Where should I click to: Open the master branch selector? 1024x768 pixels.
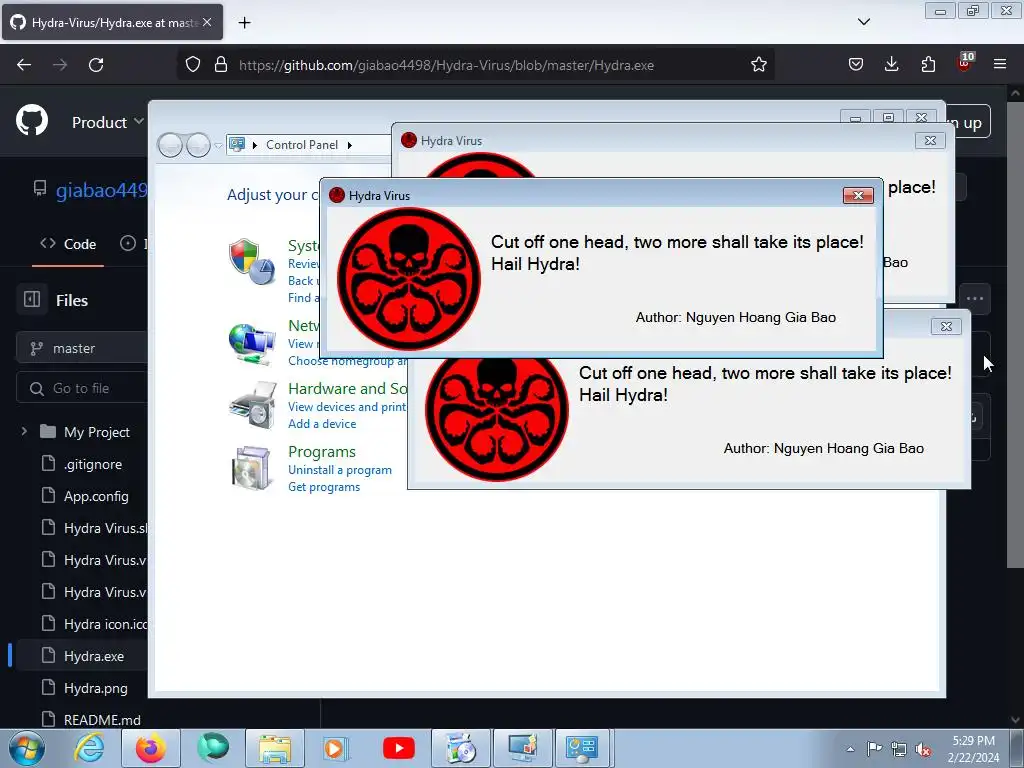coord(82,348)
